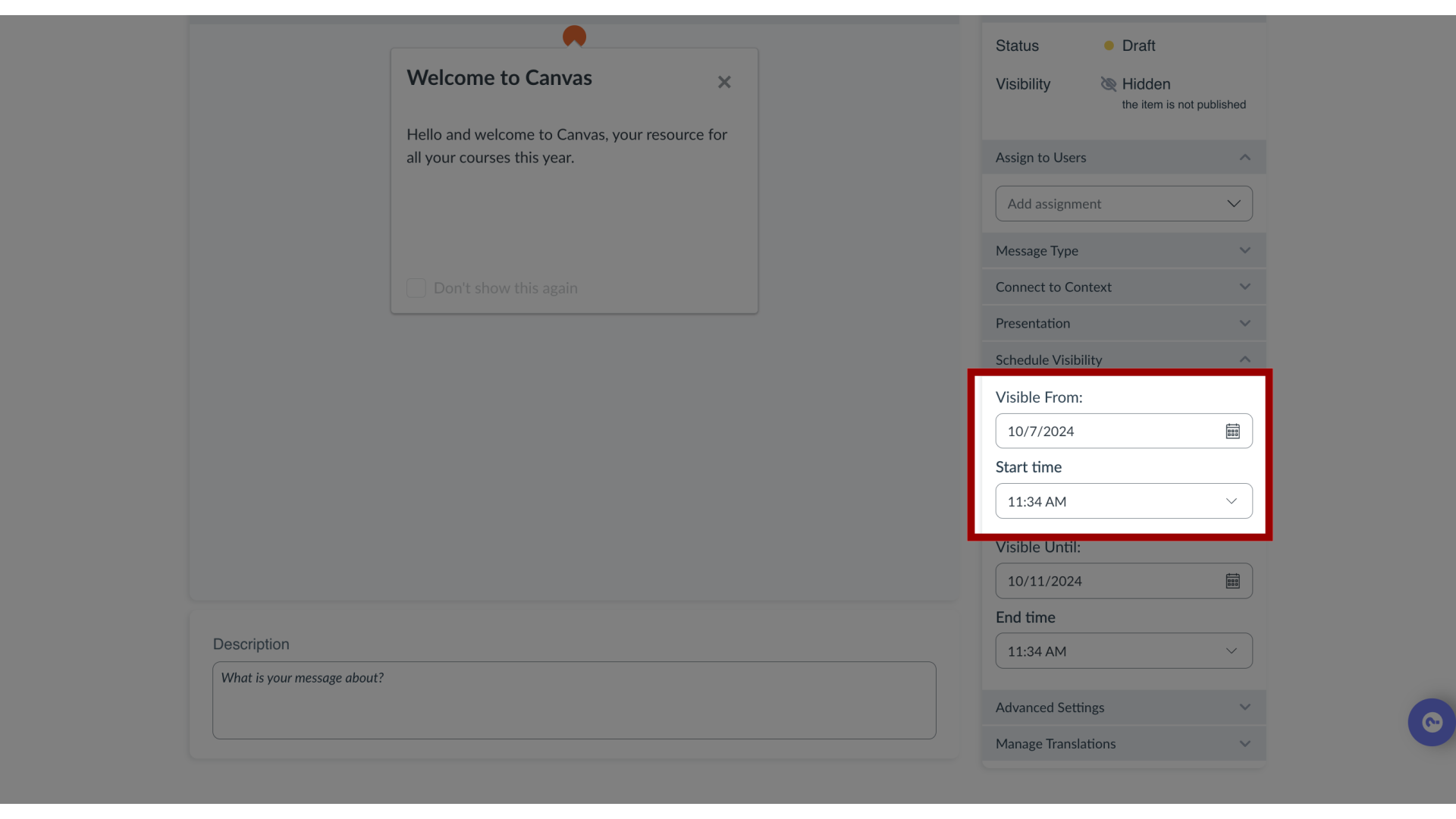Click the Hidden visibility icon

1108,82
